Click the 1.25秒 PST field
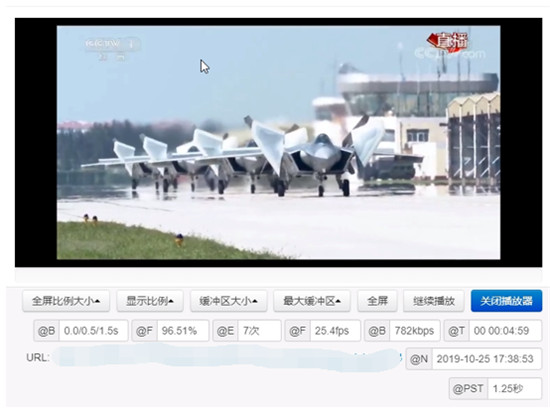Viewport: 550px width, 412px height. point(514,389)
